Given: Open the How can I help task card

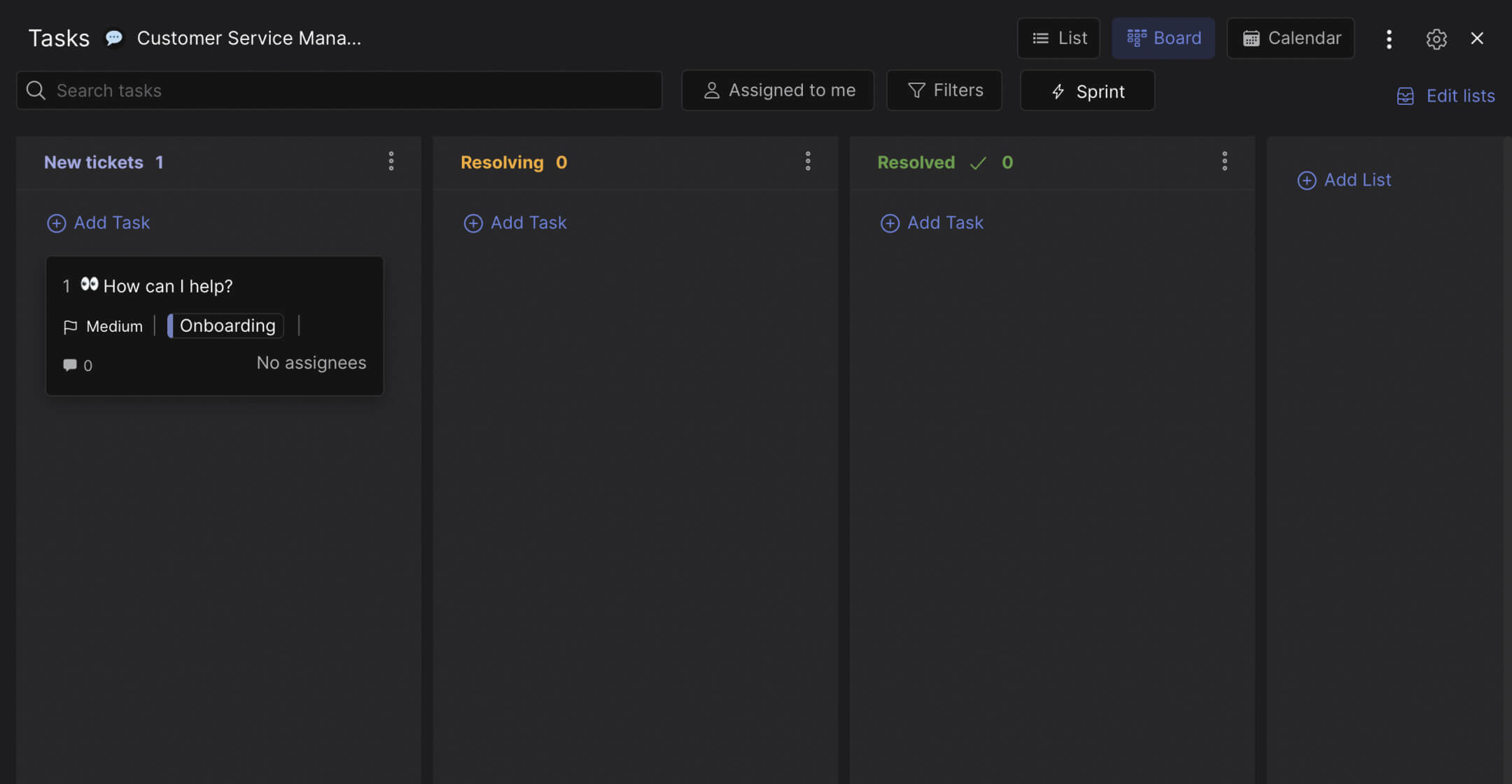Looking at the screenshot, I should (x=168, y=286).
